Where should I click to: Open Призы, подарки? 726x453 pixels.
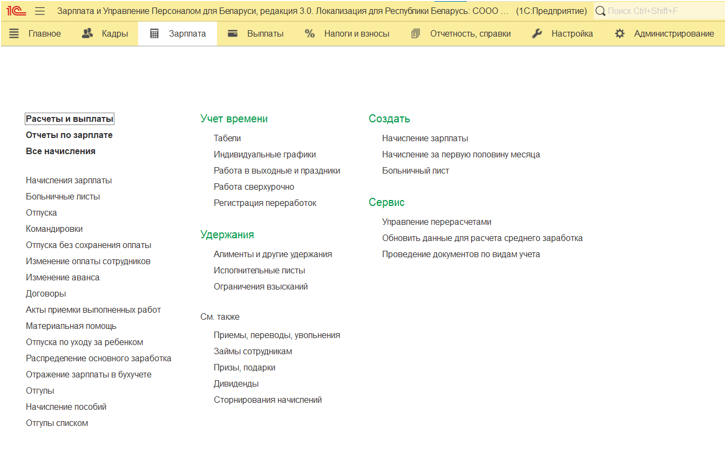pyautogui.click(x=244, y=367)
